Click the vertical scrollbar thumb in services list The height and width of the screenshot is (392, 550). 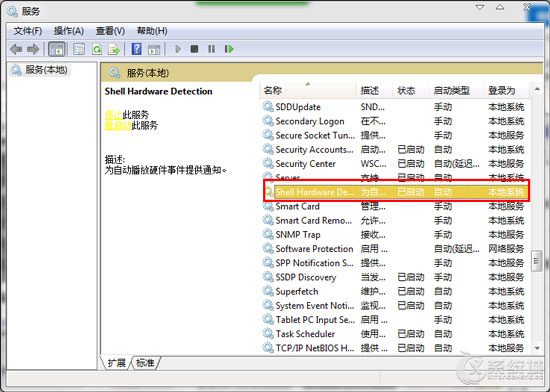pyautogui.click(x=536, y=261)
